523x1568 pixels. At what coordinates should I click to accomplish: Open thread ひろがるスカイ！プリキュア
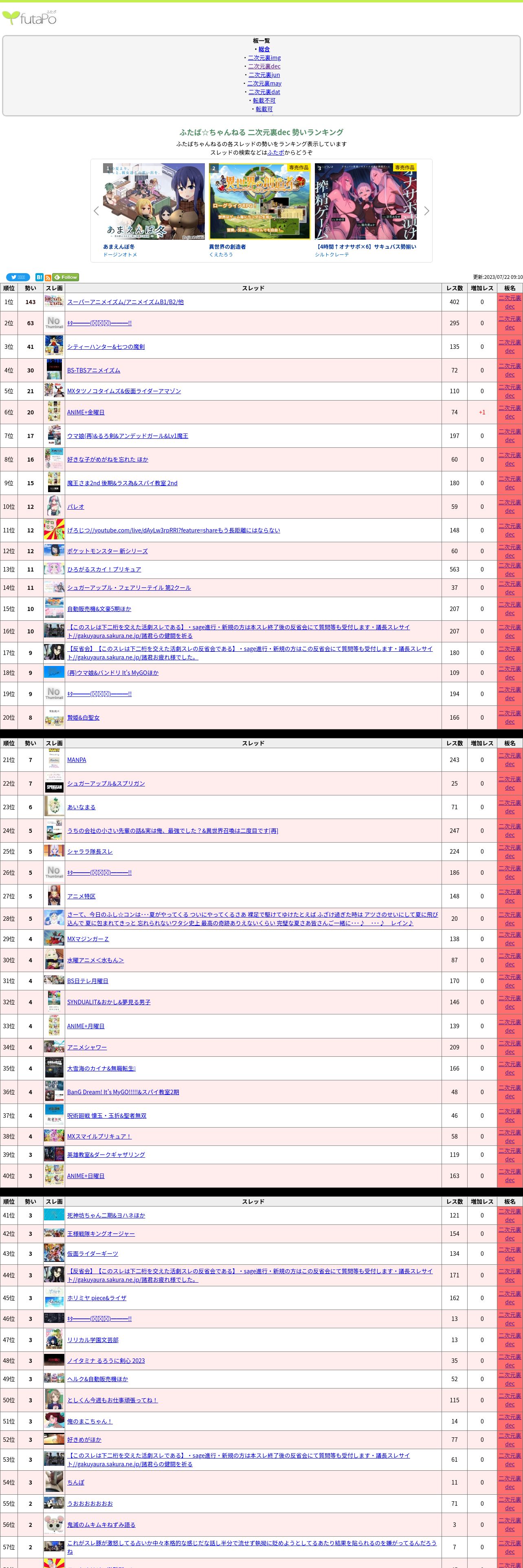coord(104,570)
